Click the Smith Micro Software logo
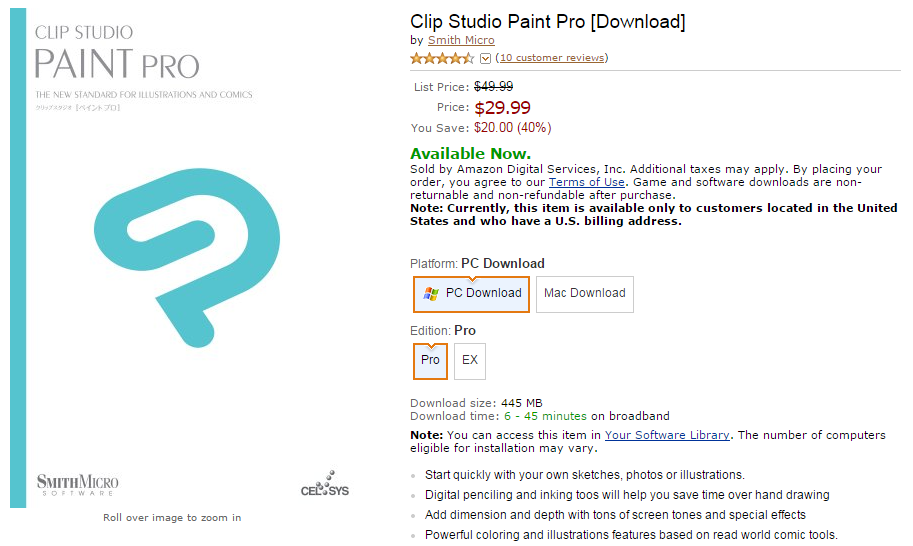This screenshot has width=913, height=546. (x=76, y=485)
